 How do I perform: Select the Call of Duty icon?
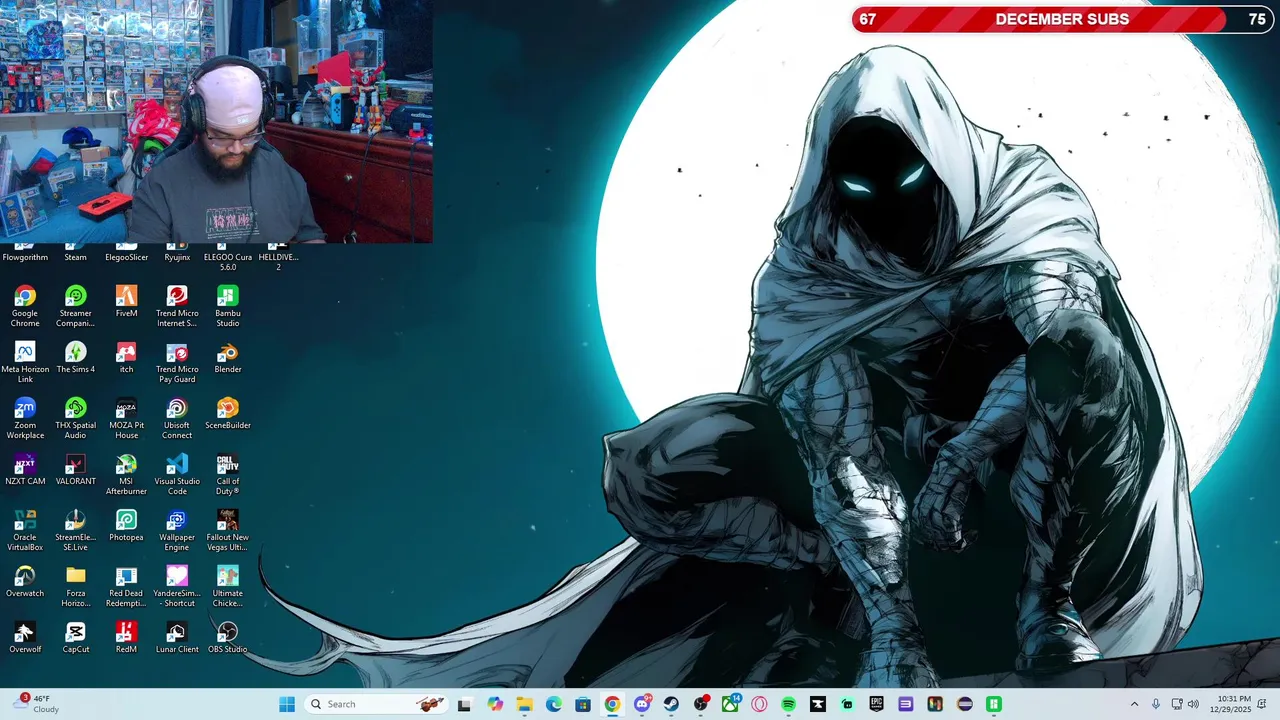228,474
